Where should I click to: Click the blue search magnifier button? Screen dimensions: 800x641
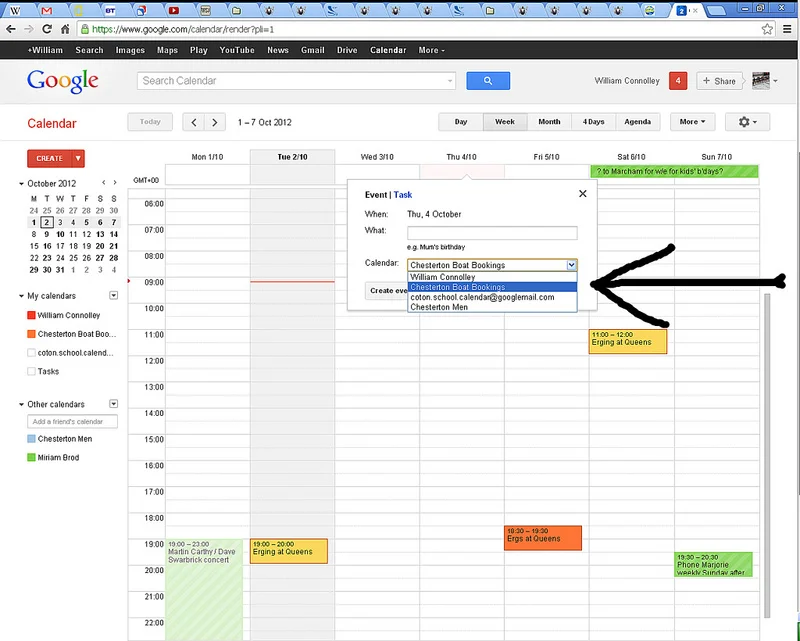tap(488, 81)
